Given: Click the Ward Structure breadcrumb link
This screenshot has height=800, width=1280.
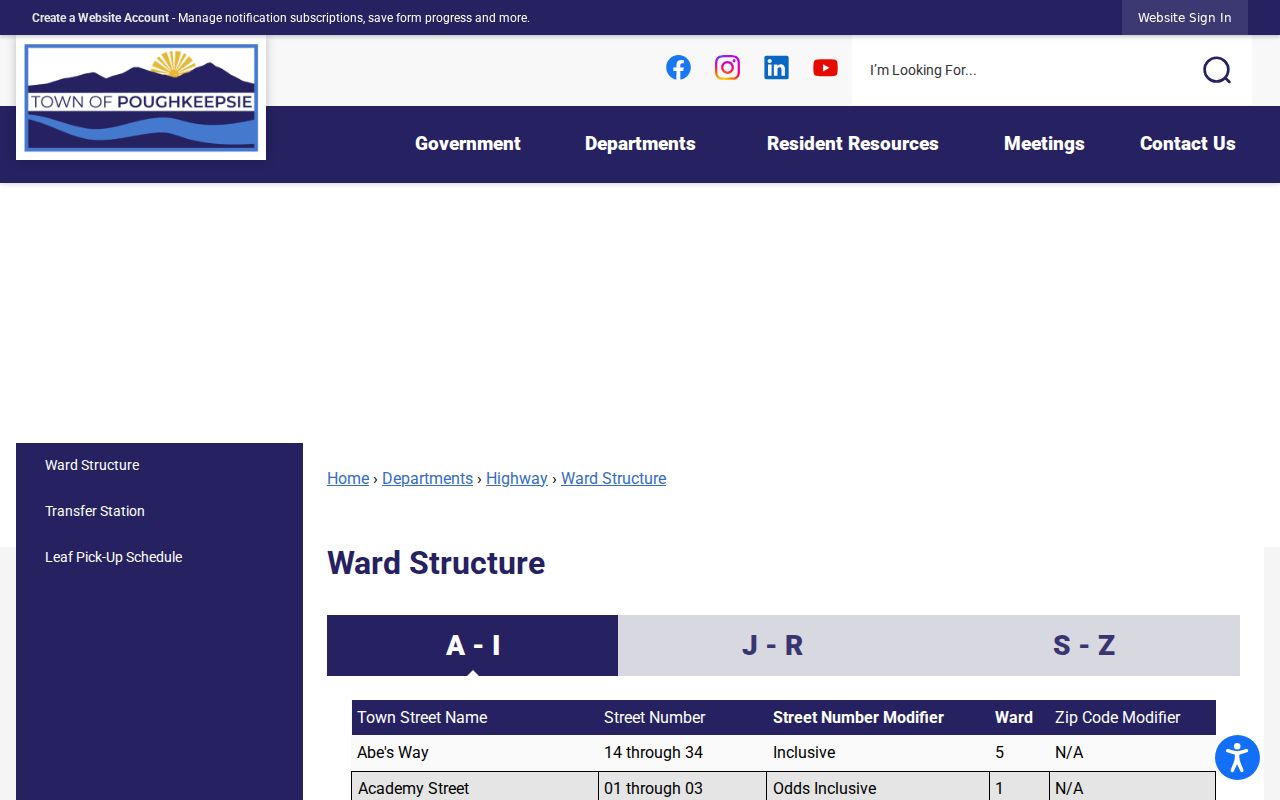Looking at the screenshot, I should (x=613, y=478).
